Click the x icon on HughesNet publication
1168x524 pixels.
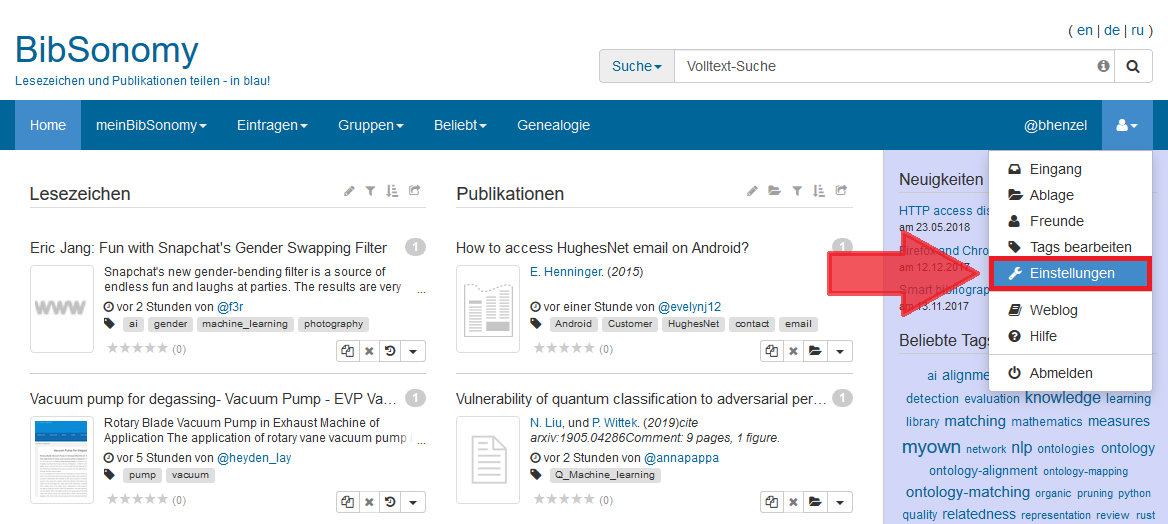tap(793, 351)
